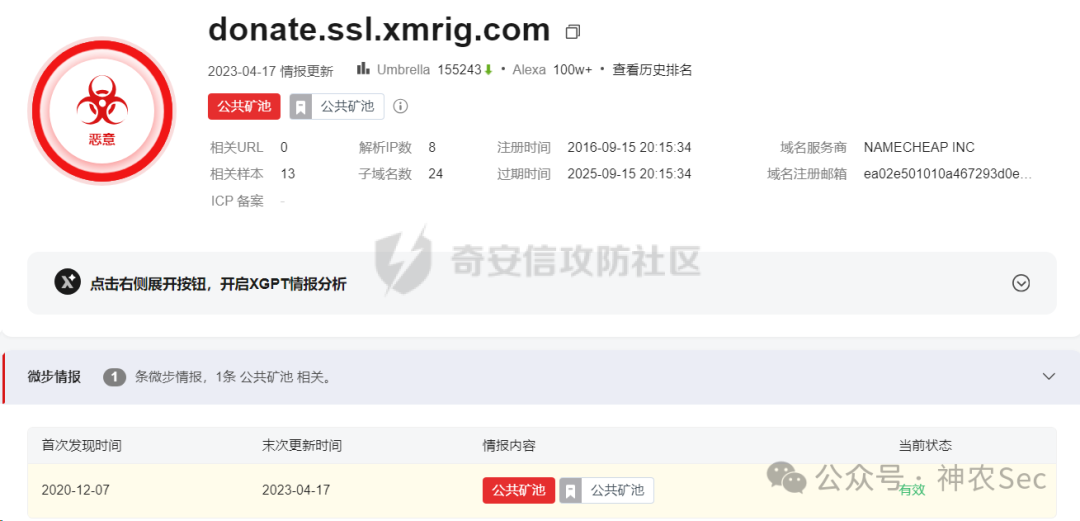Image resolution: width=1080 pixels, height=521 pixels.
Task: Click the red 公共矿池 tag under the domain
Action: click(244, 107)
